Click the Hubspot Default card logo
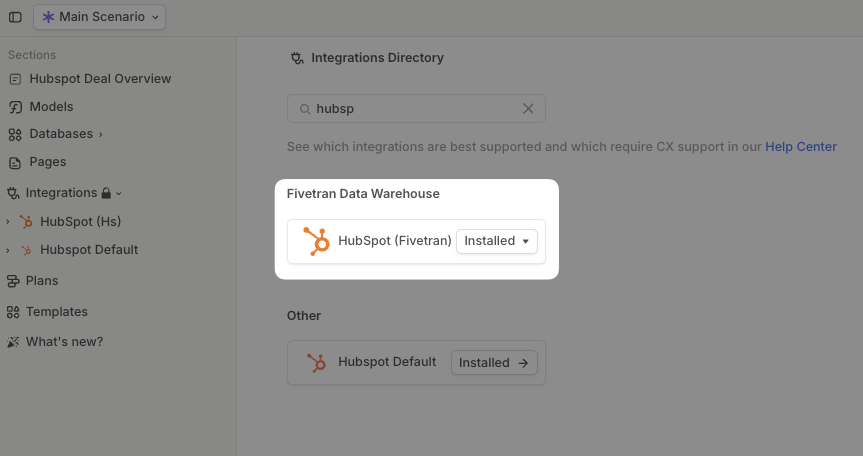Image resolution: width=863 pixels, height=456 pixels. pyautogui.click(x=316, y=362)
